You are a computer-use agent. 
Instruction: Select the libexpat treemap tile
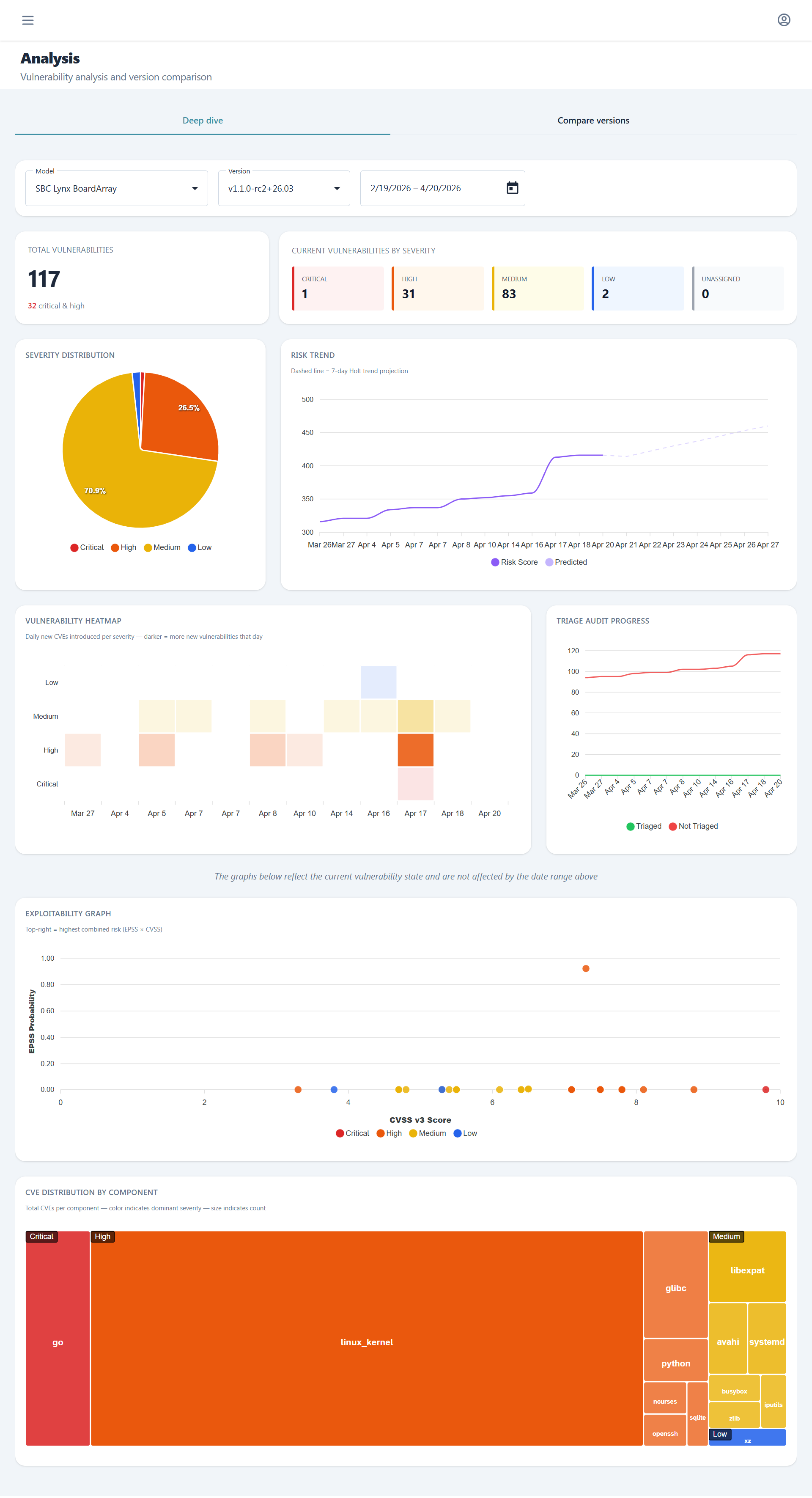click(x=747, y=1270)
